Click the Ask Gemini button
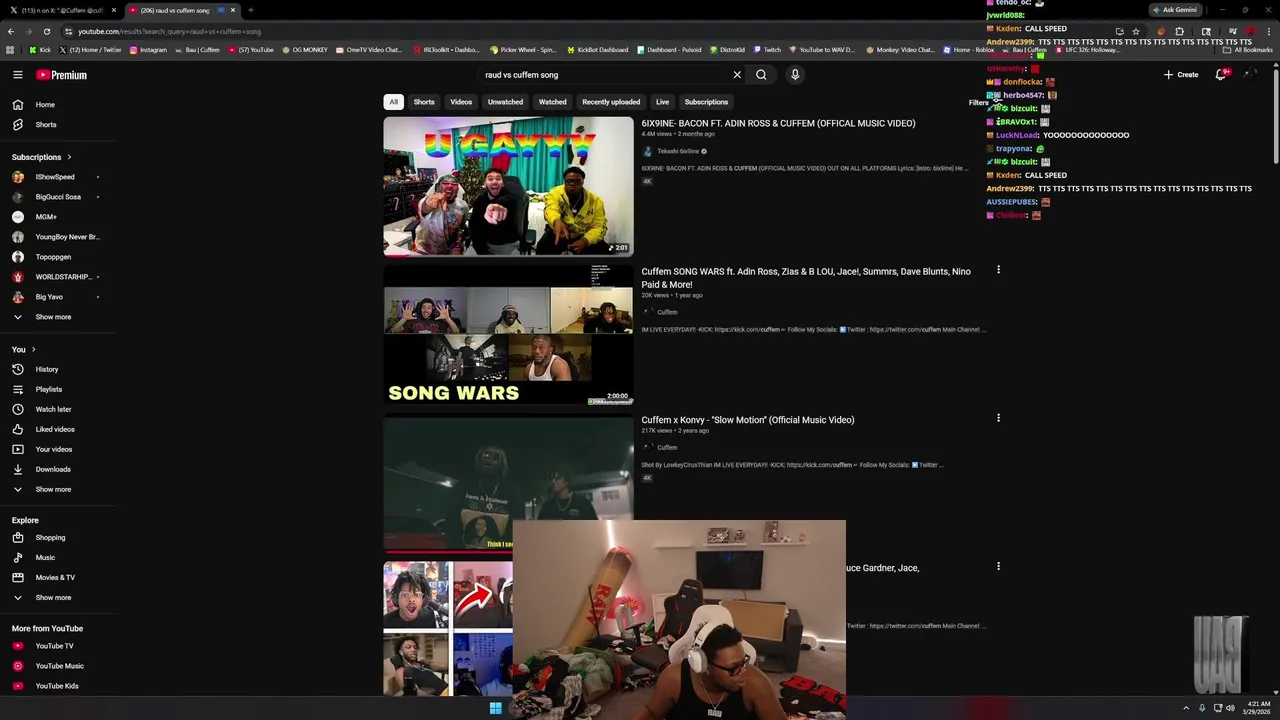 1175,10
